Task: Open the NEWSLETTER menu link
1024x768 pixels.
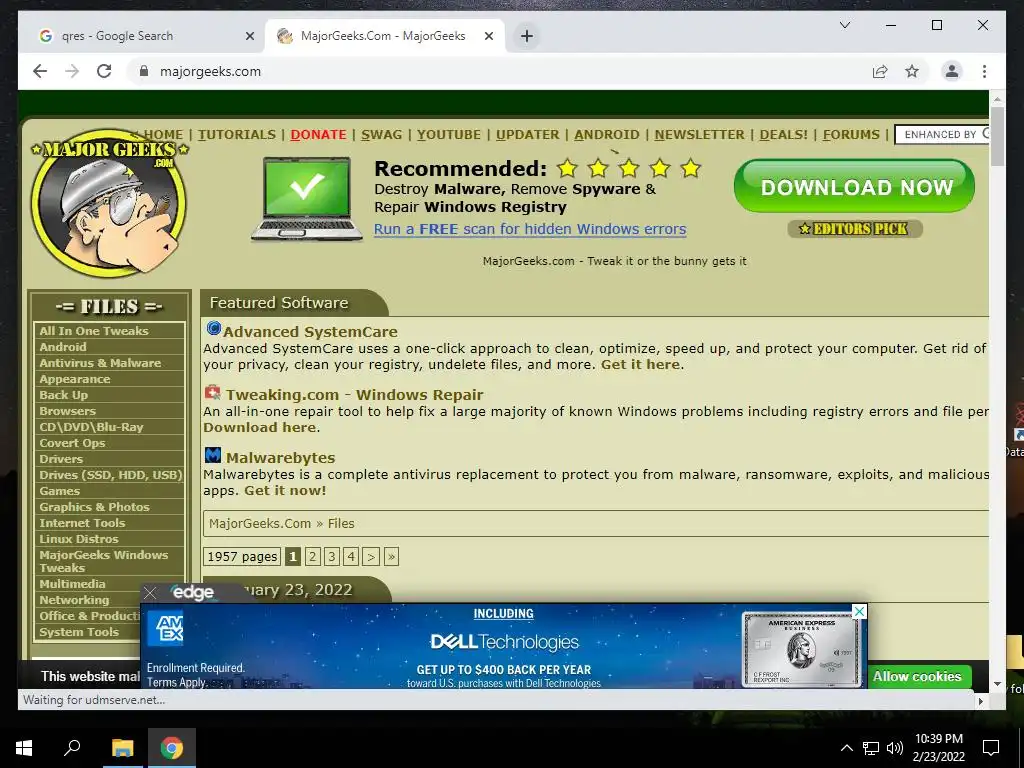Action: click(x=699, y=135)
